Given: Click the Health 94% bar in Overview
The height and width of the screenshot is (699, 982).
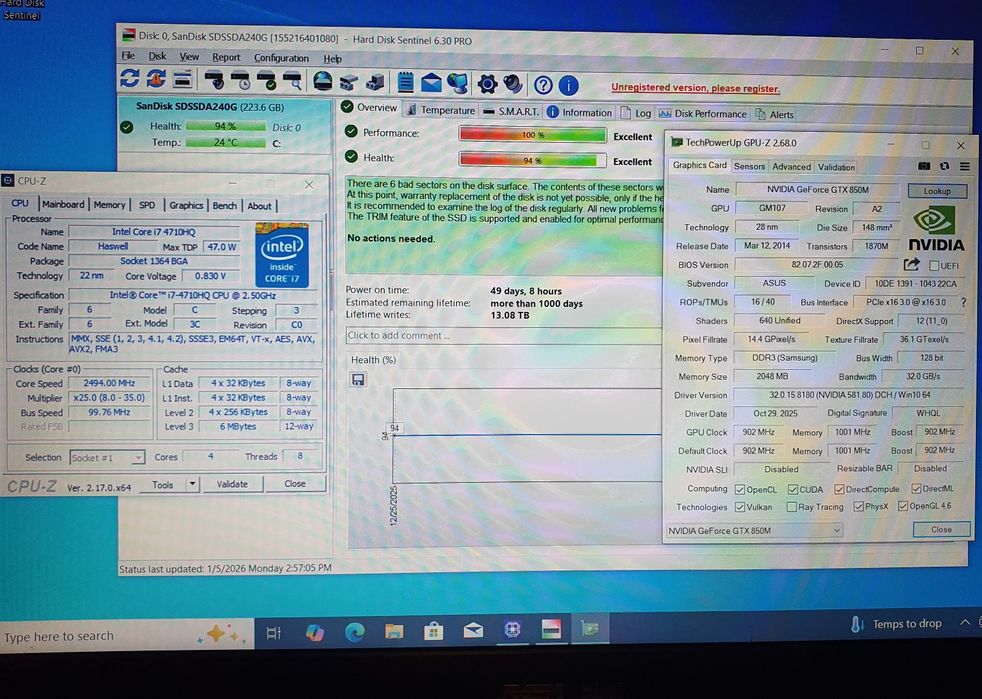Looking at the screenshot, I should (532, 160).
